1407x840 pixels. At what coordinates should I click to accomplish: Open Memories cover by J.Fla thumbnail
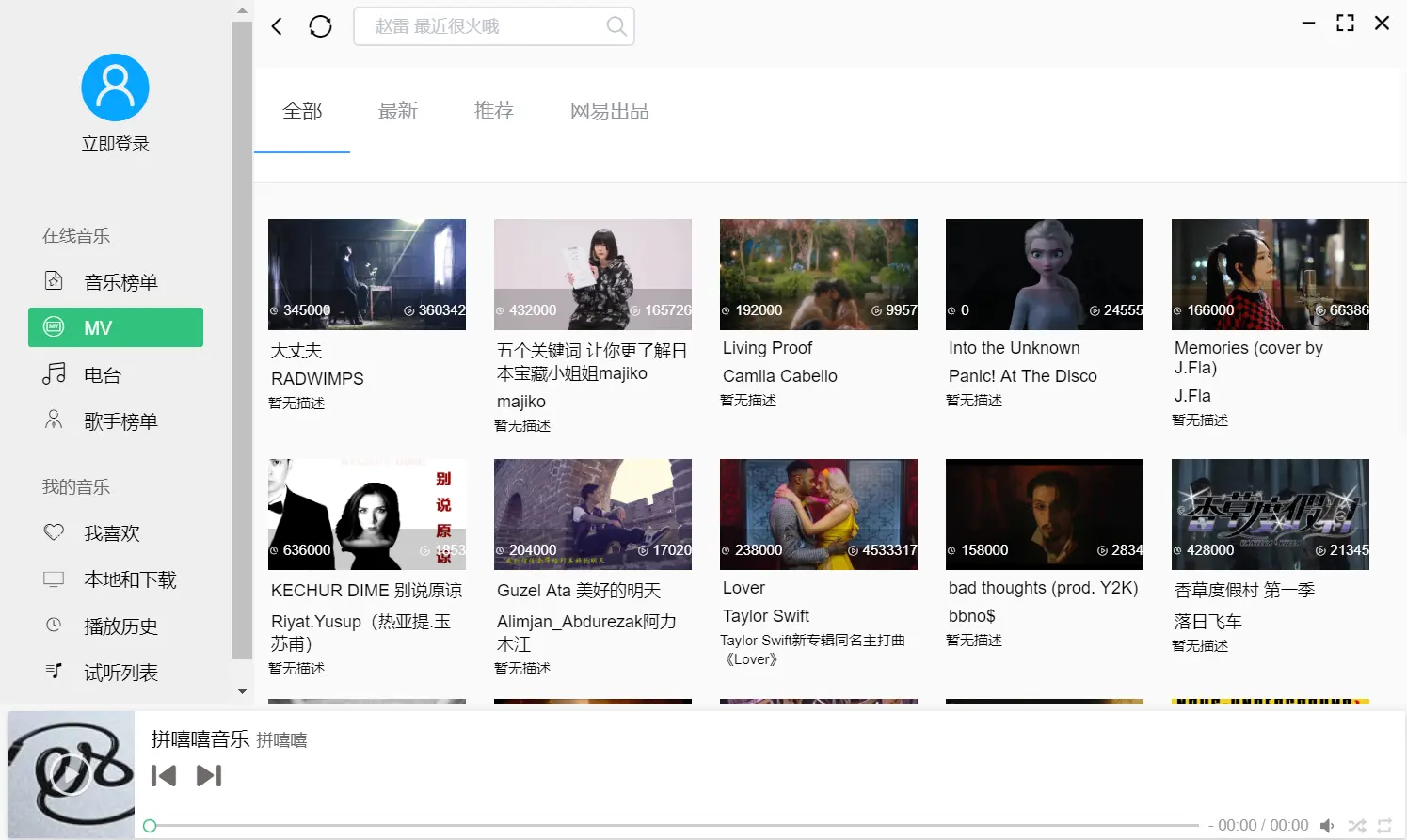(x=1271, y=275)
